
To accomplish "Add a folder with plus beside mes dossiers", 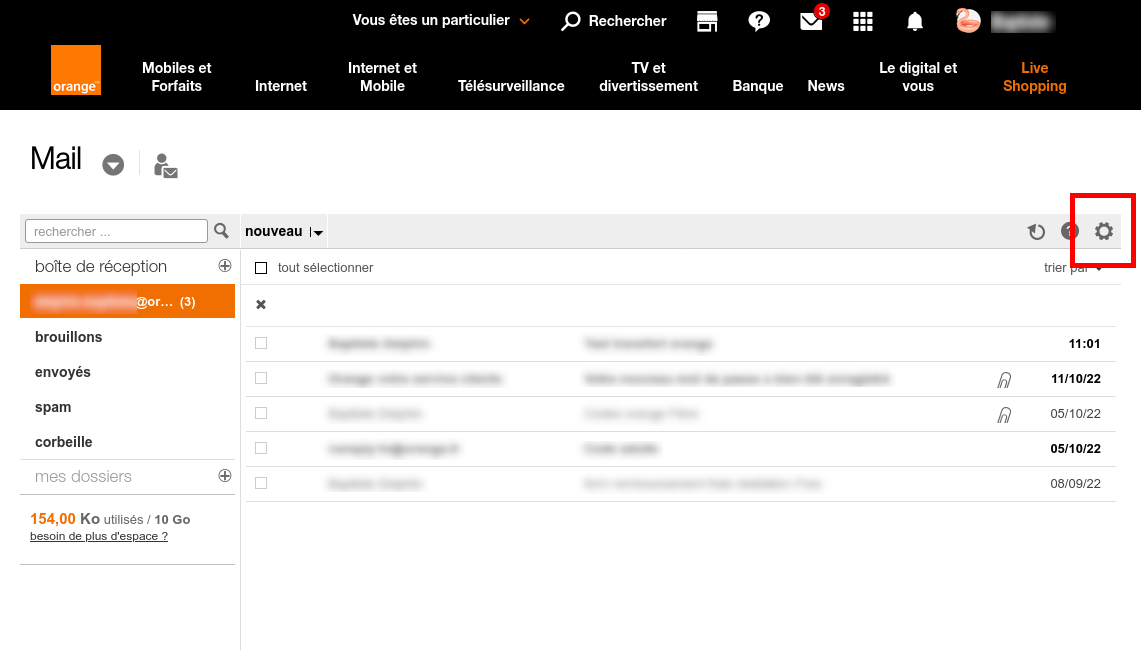I will click(225, 475).
